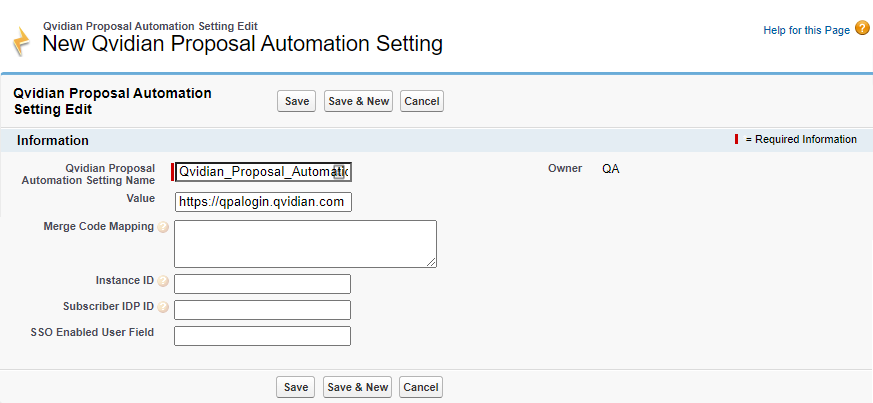Click the bottom Save button
The image size is (873, 403).
coord(296,387)
